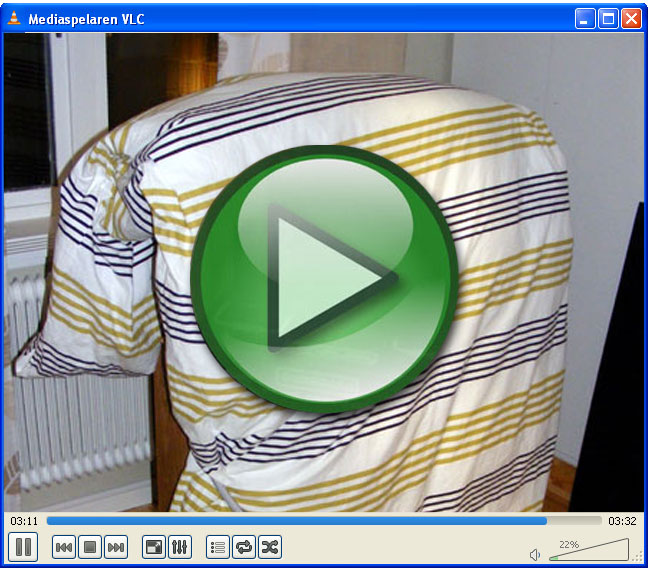Viewport: 648px width, 568px height.
Task: Open the extended settings equalizer panel
Action: click(180, 547)
